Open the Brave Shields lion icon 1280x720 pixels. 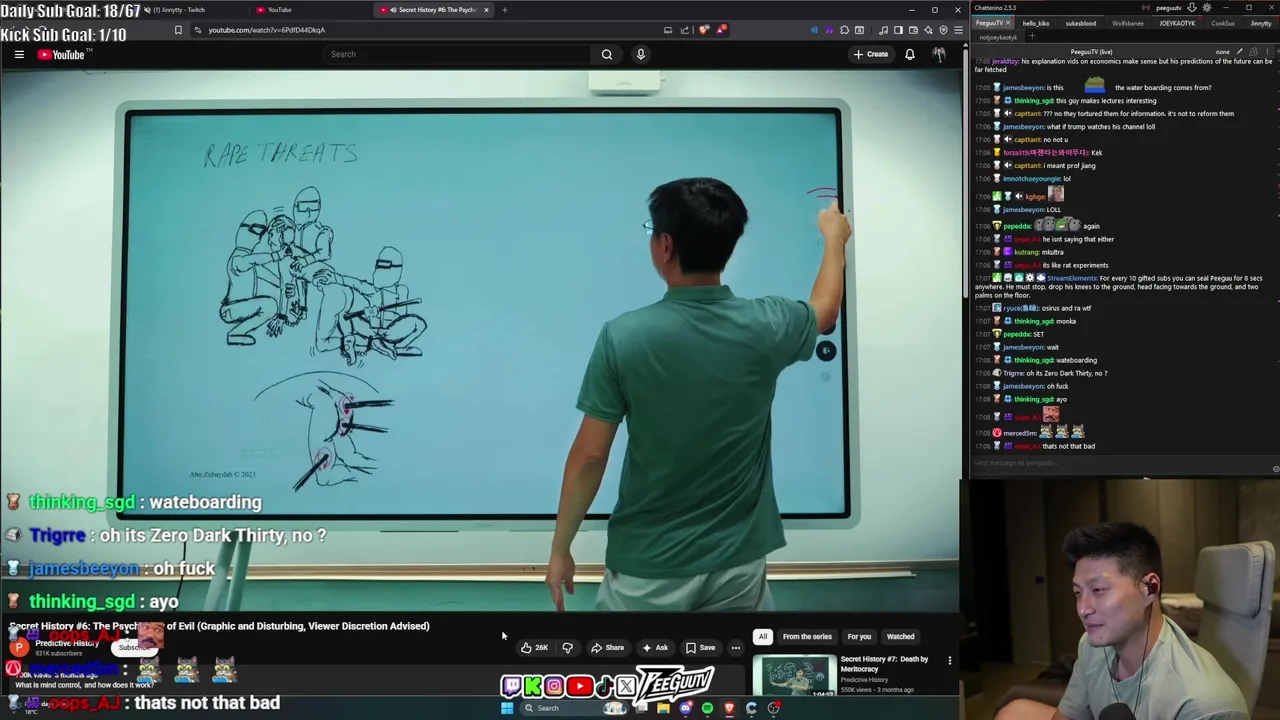coord(703,30)
